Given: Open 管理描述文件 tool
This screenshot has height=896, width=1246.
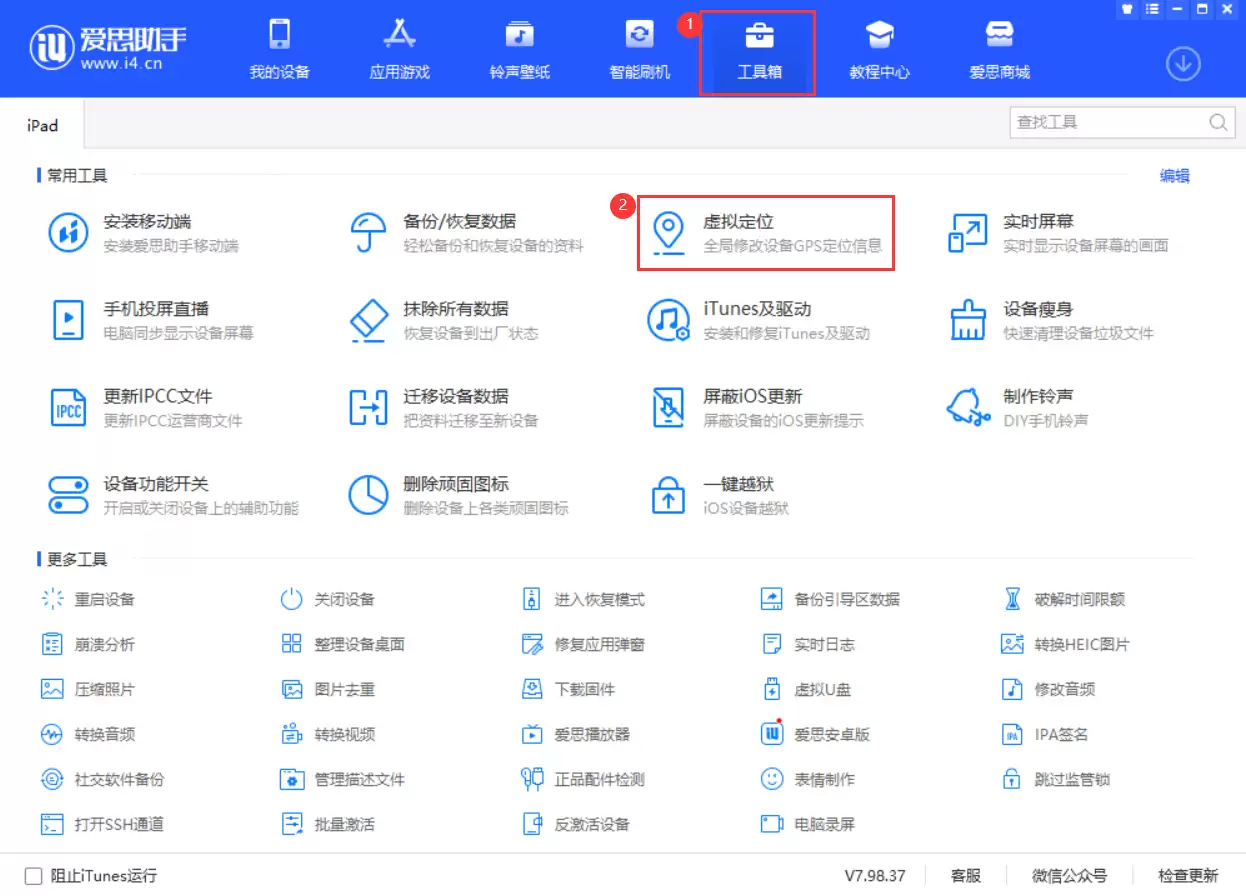Looking at the screenshot, I should tap(343, 779).
